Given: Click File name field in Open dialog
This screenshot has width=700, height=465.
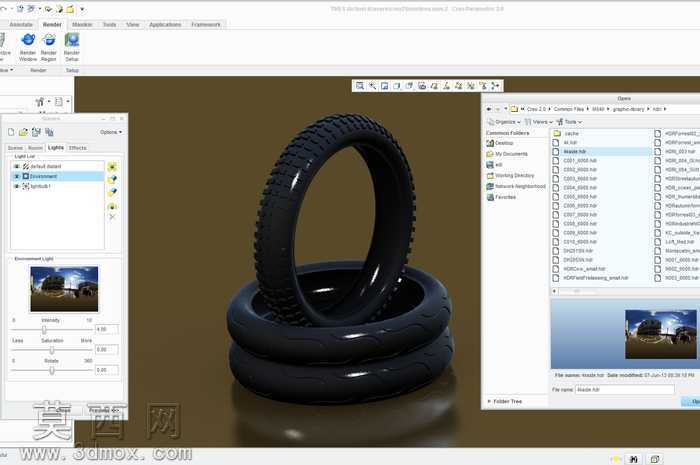Looking at the screenshot, I should tap(625, 390).
